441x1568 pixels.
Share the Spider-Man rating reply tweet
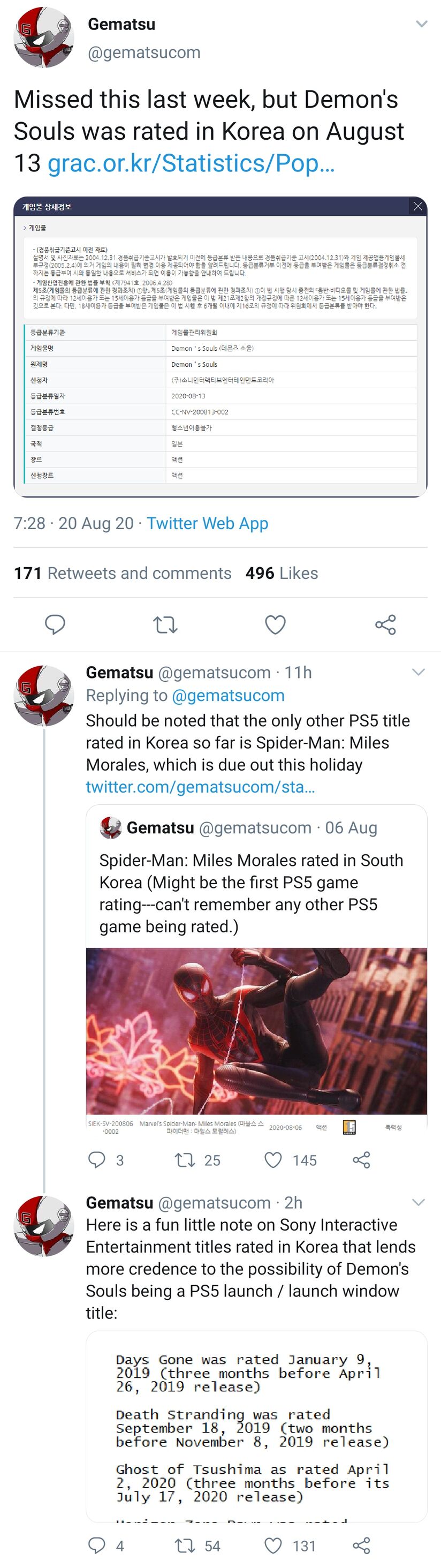click(x=361, y=1159)
